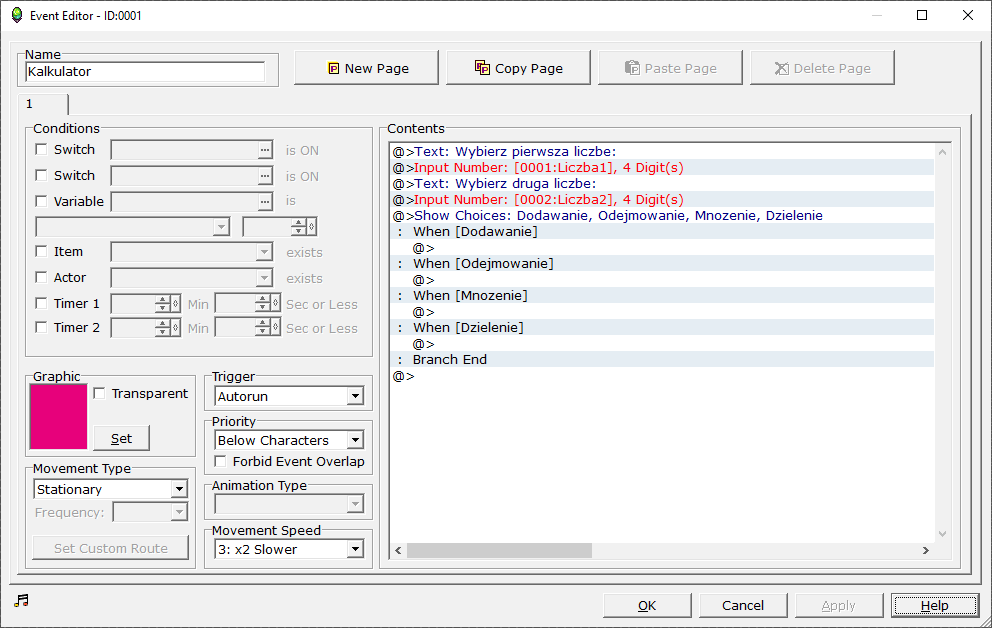Open the Priority dropdown showing Below Characters
The image size is (992, 628).
(x=289, y=440)
